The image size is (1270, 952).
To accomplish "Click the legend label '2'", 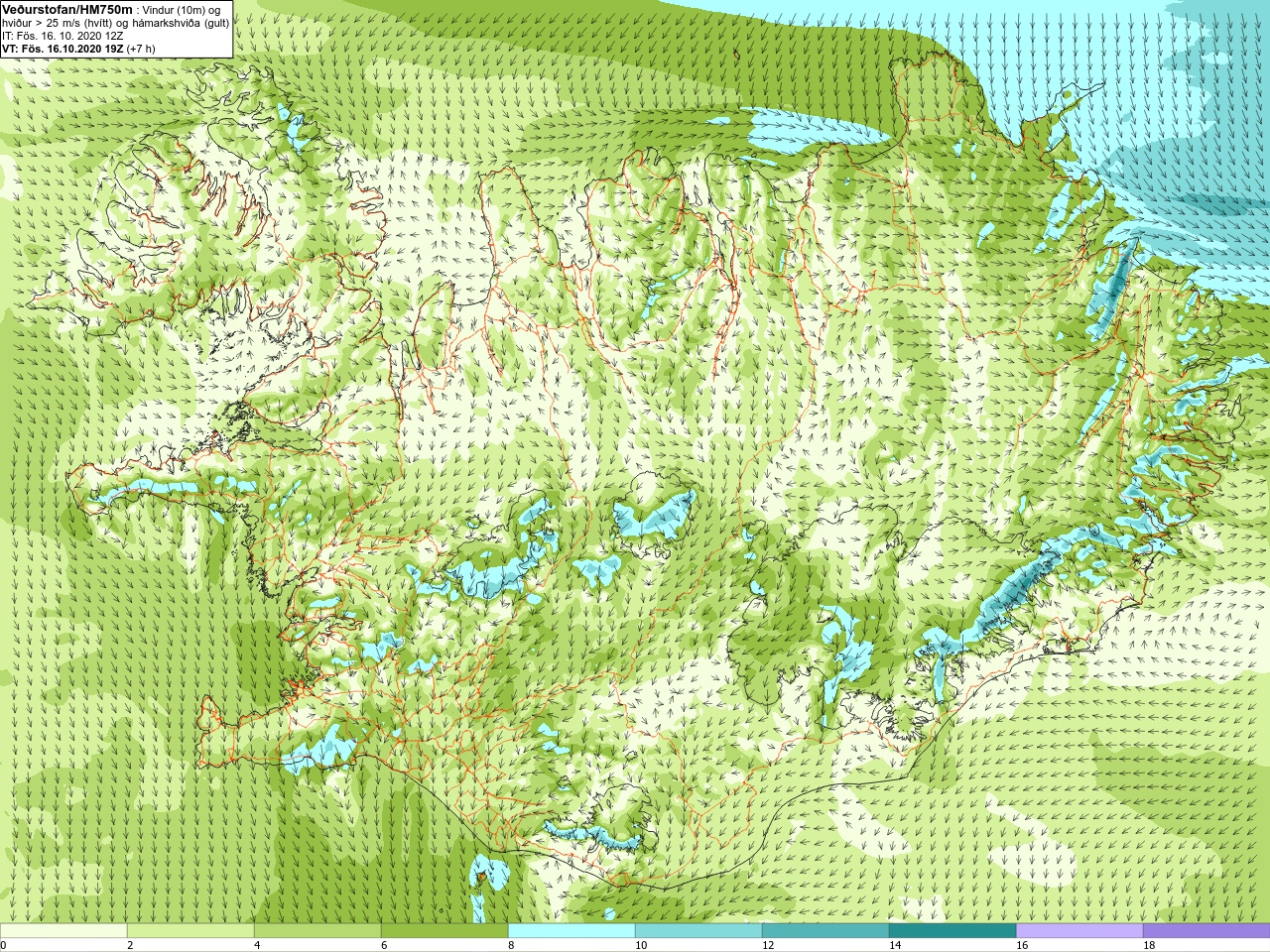I will point(130,946).
